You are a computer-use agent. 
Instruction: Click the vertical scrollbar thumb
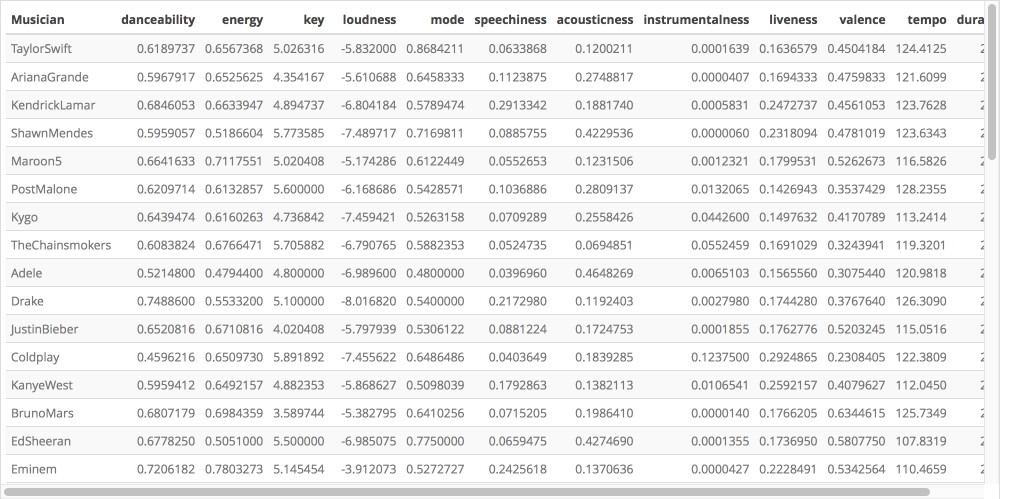(x=992, y=81)
